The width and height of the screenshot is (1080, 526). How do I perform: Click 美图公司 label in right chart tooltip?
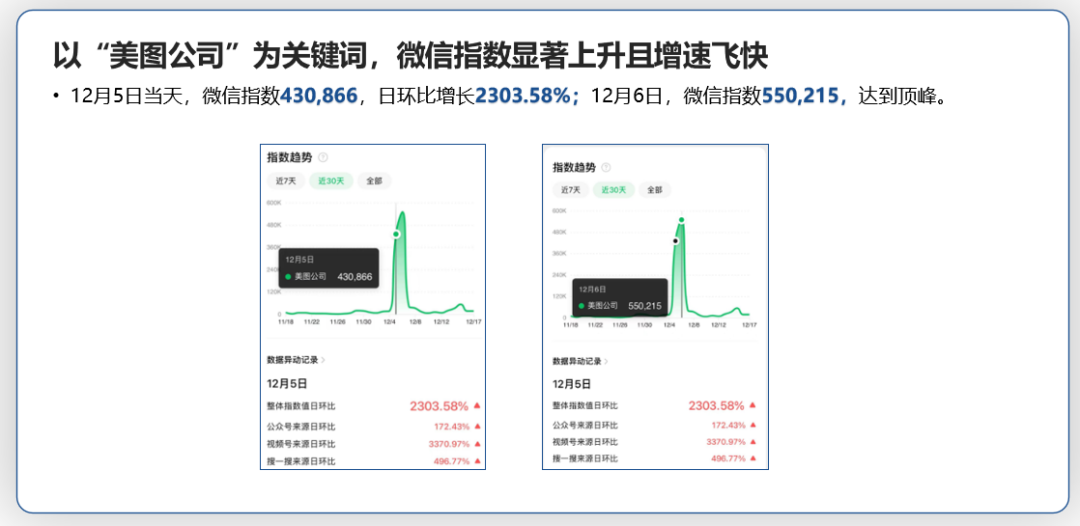[x=603, y=306]
